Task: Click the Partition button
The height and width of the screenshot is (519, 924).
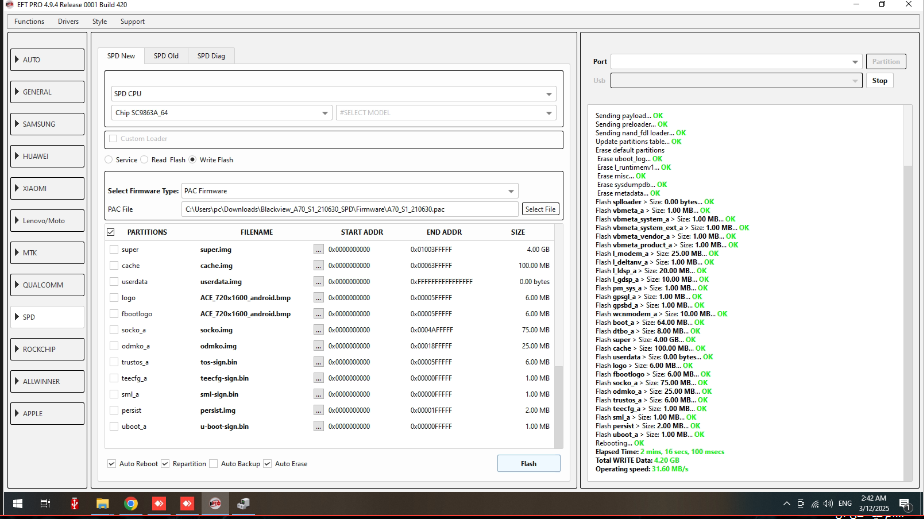Action: coord(886,61)
